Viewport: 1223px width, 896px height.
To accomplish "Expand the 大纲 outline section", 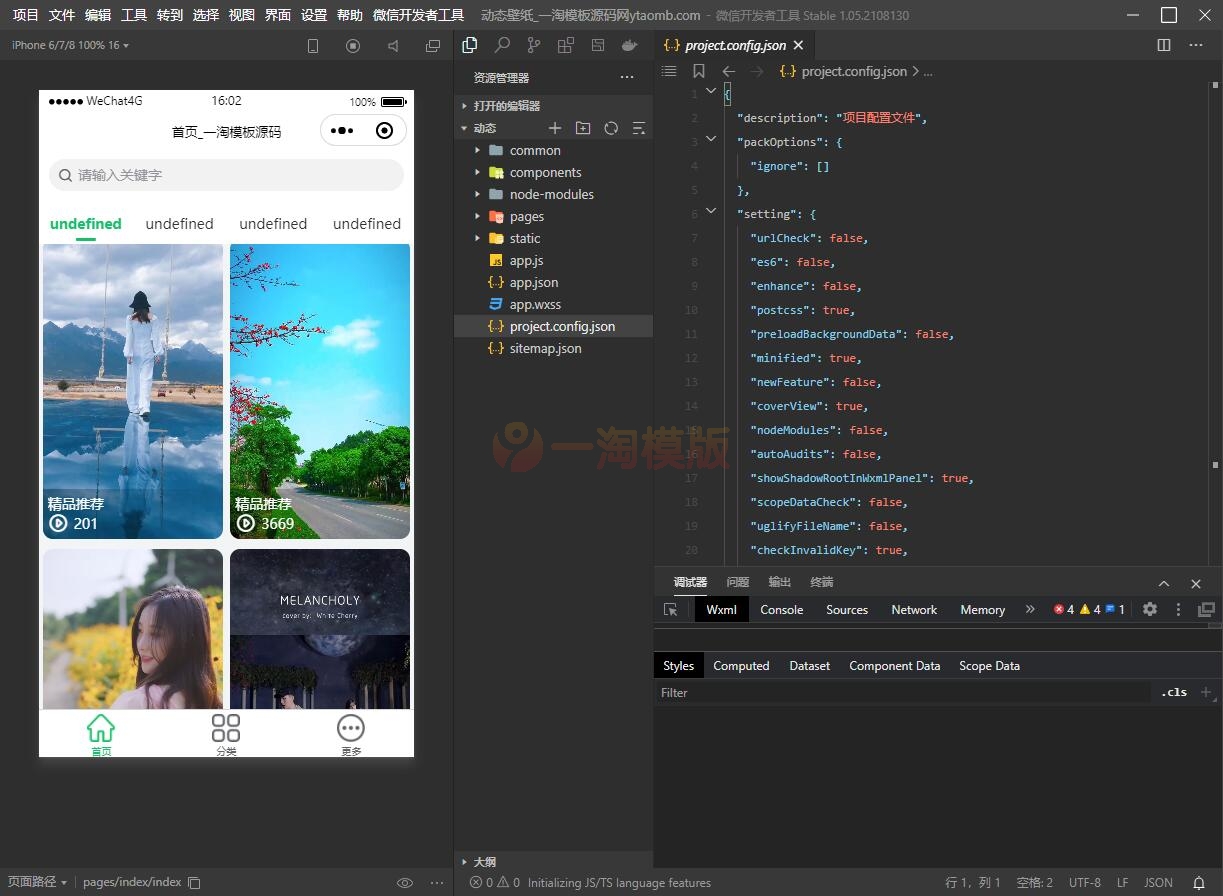I will [485, 861].
